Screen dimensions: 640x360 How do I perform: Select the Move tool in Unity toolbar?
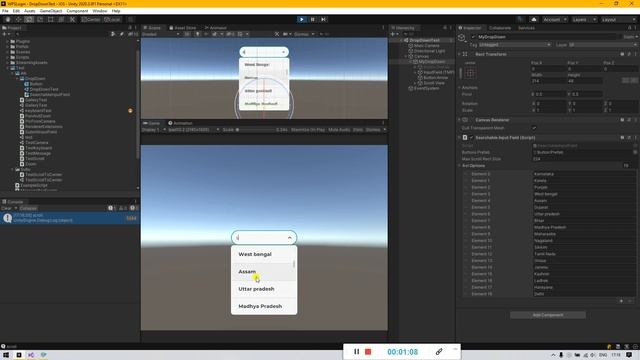[18, 19]
